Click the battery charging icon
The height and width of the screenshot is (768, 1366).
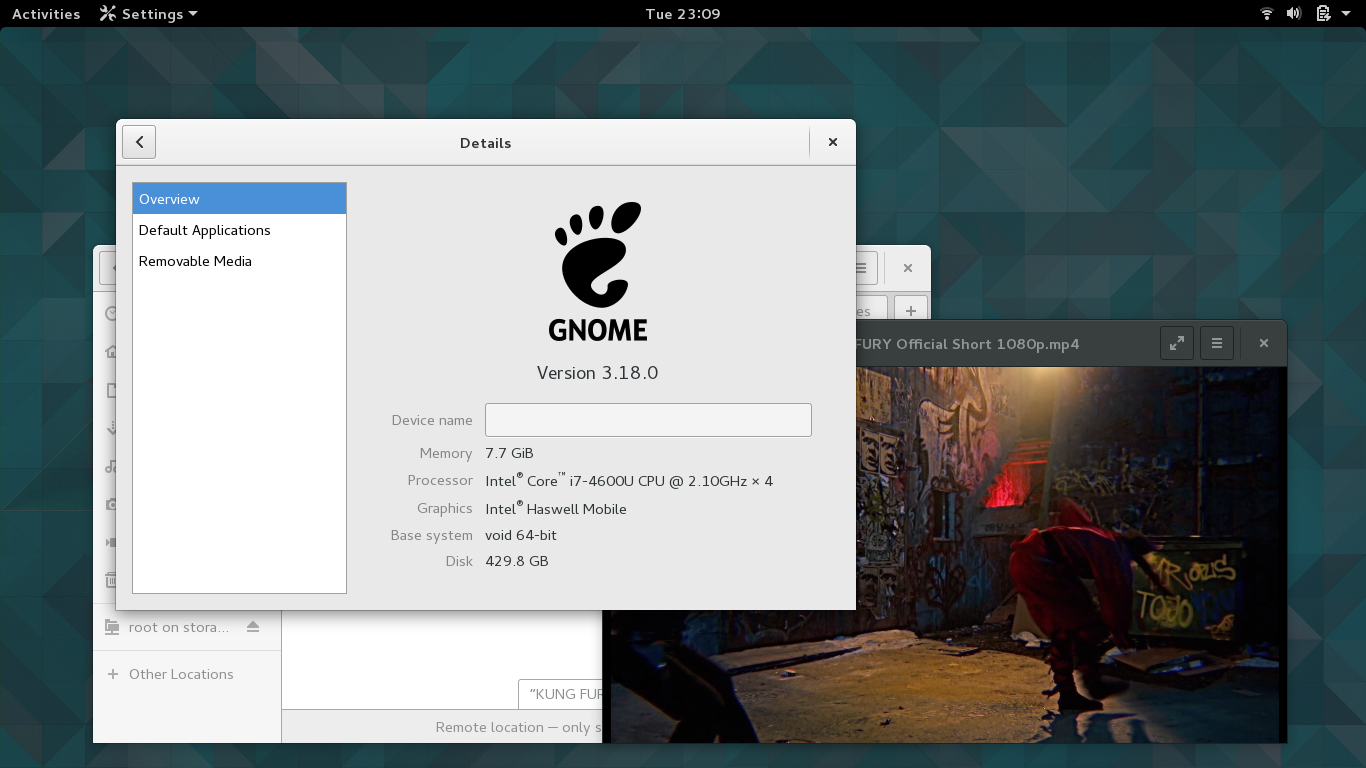coord(1323,14)
